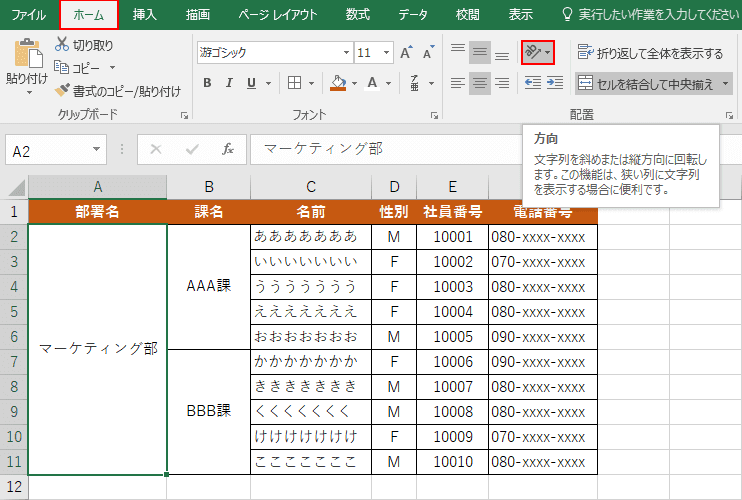
Task: Open the Copy dropdown arrow
Action: pos(112,68)
